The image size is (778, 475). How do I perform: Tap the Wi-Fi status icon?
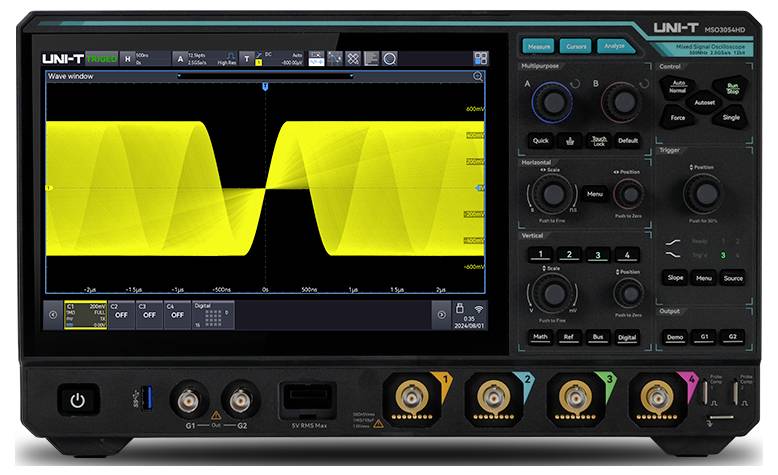point(479,308)
